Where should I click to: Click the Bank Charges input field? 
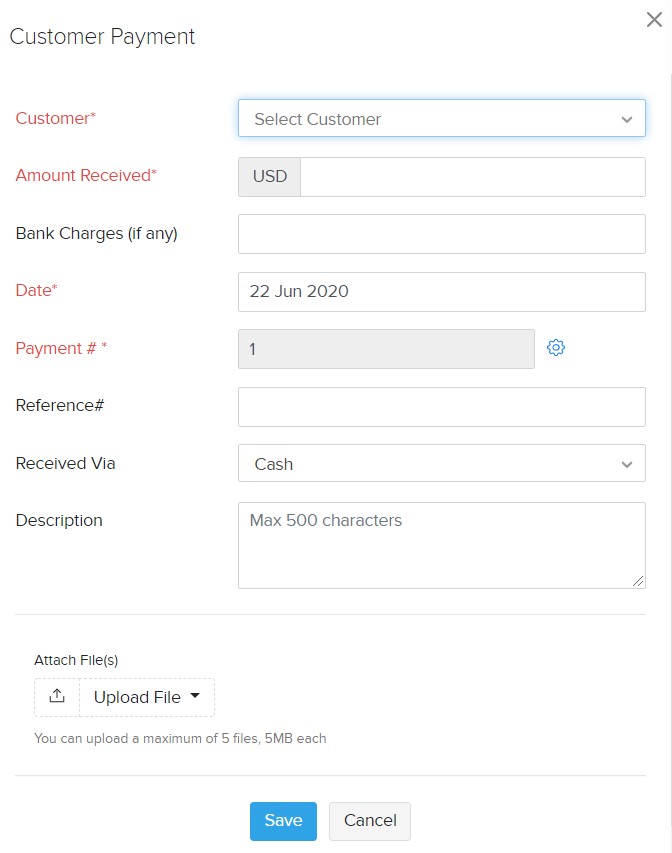[442, 234]
